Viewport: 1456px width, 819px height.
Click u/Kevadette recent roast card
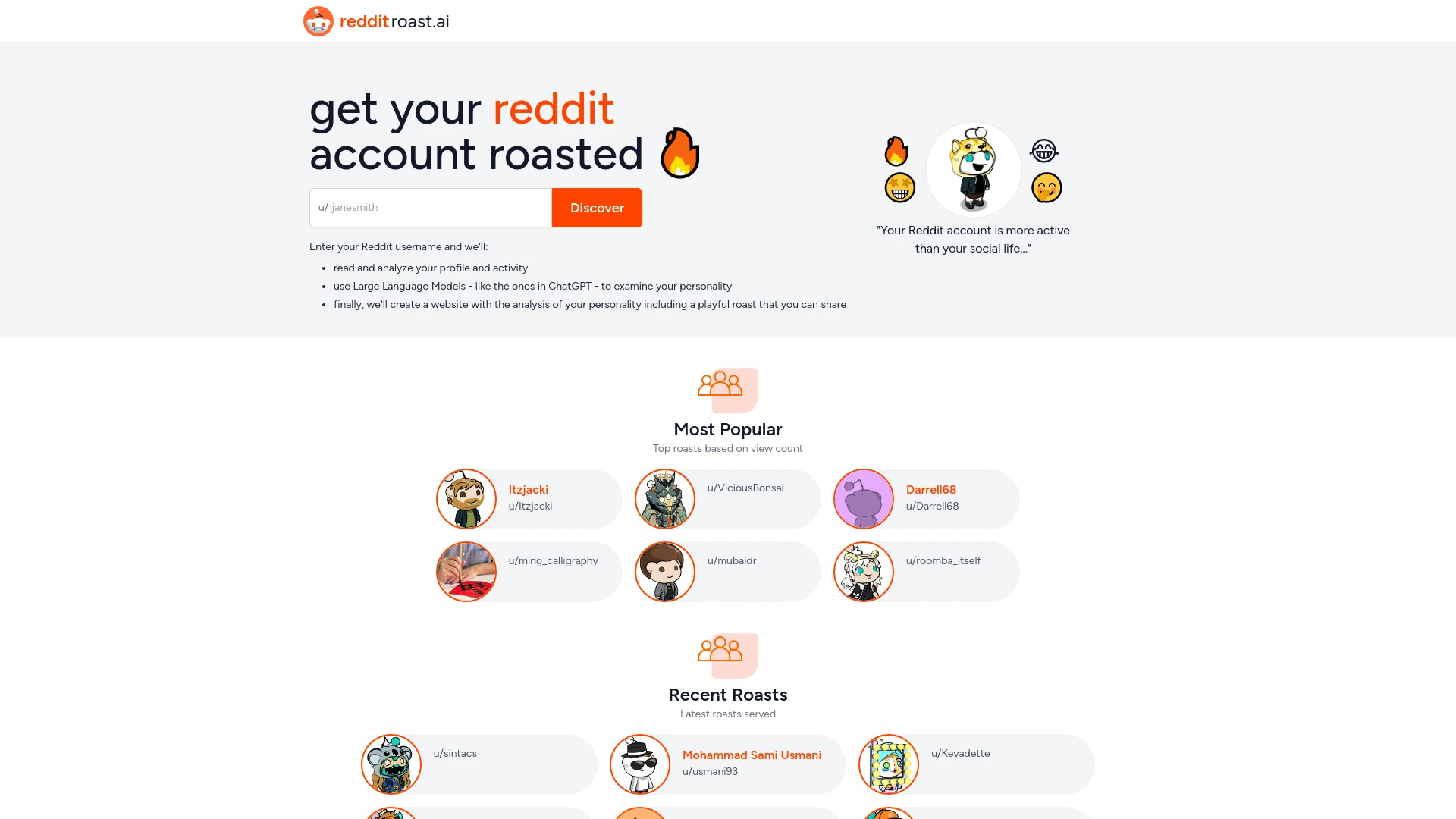(x=976, y=764)
